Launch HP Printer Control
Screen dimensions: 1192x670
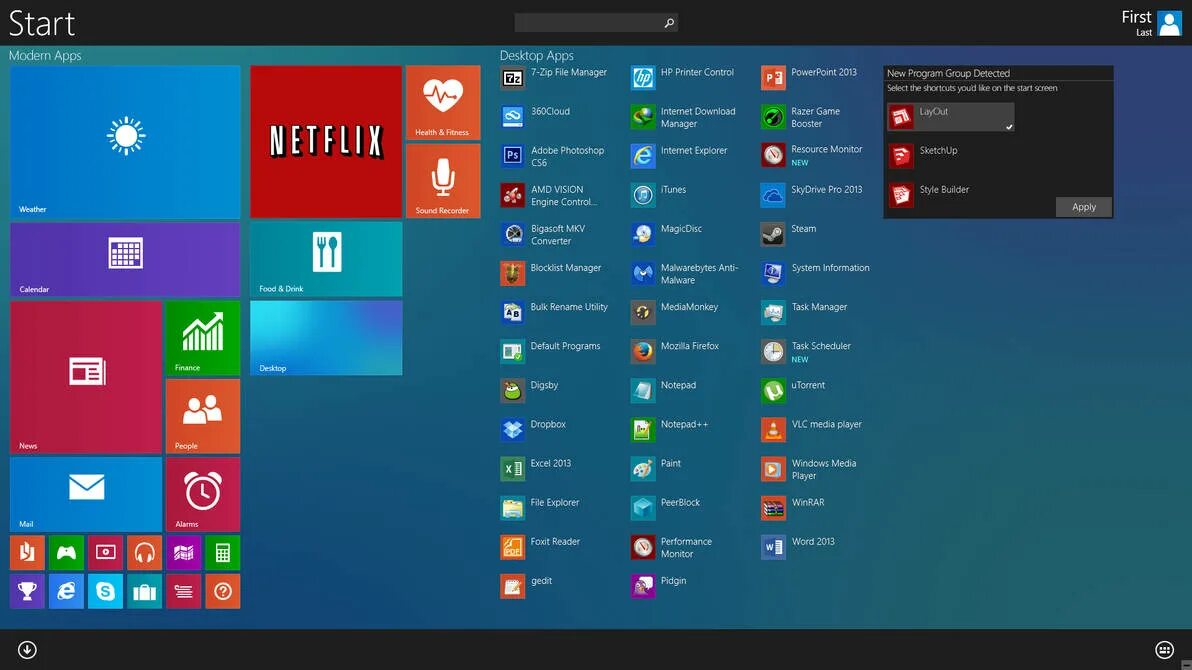click(x=684, y=78)
